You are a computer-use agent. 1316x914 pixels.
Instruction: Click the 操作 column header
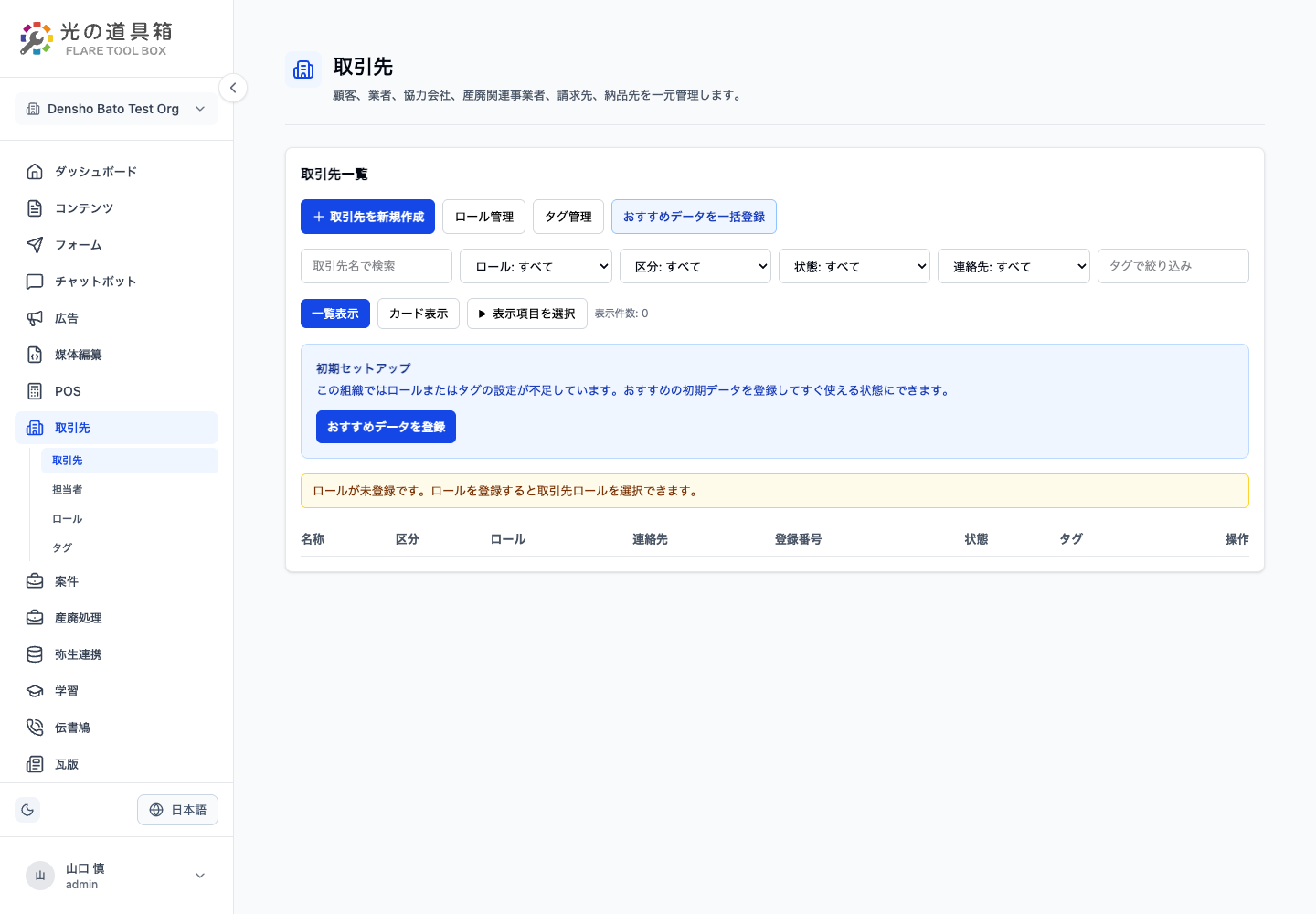click(1237, 539)
